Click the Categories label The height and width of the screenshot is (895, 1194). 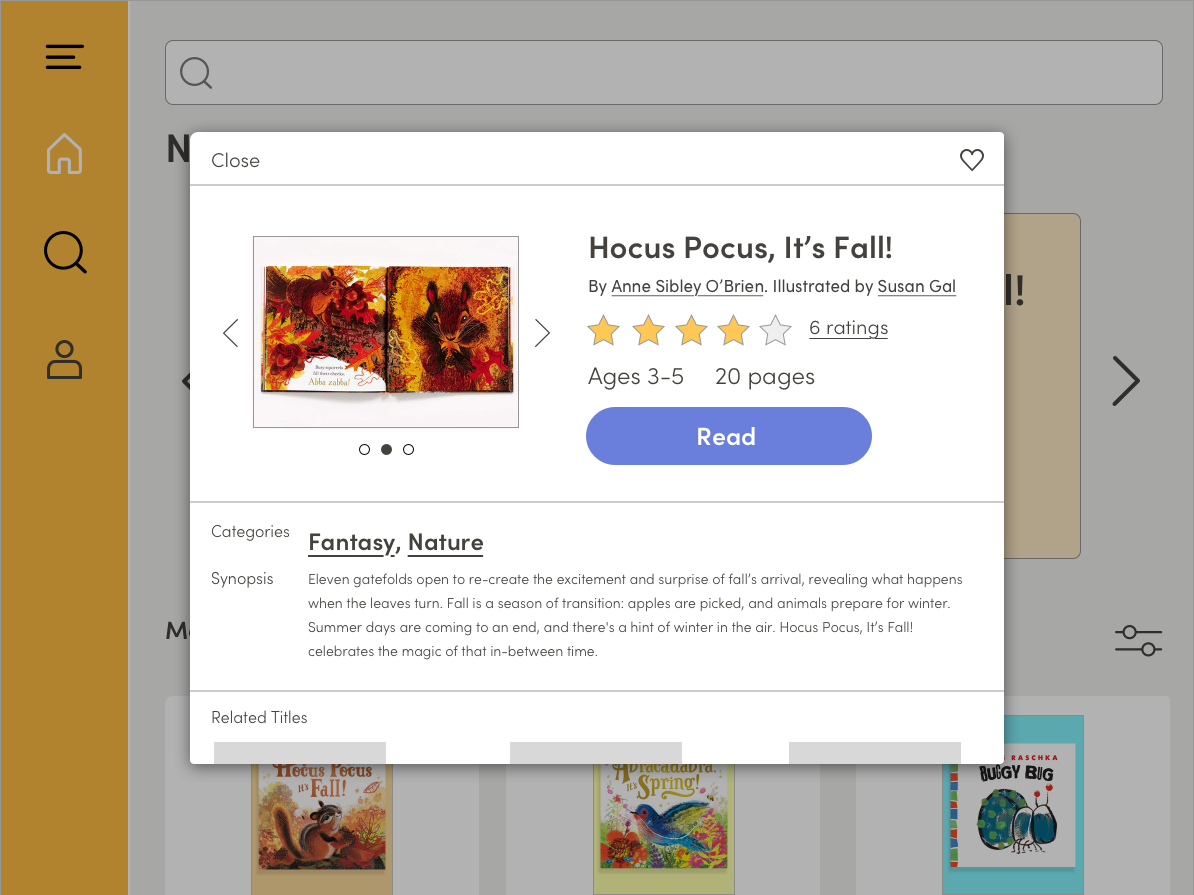(250, 532)
